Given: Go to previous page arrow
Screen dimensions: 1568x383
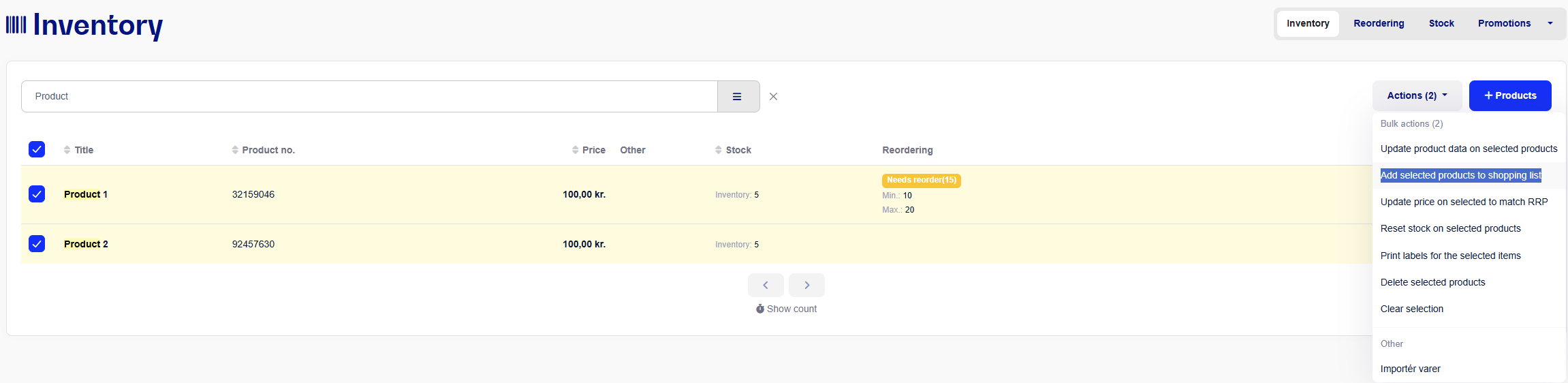Looking at the screenshot, I should click(x=766, y=286).
